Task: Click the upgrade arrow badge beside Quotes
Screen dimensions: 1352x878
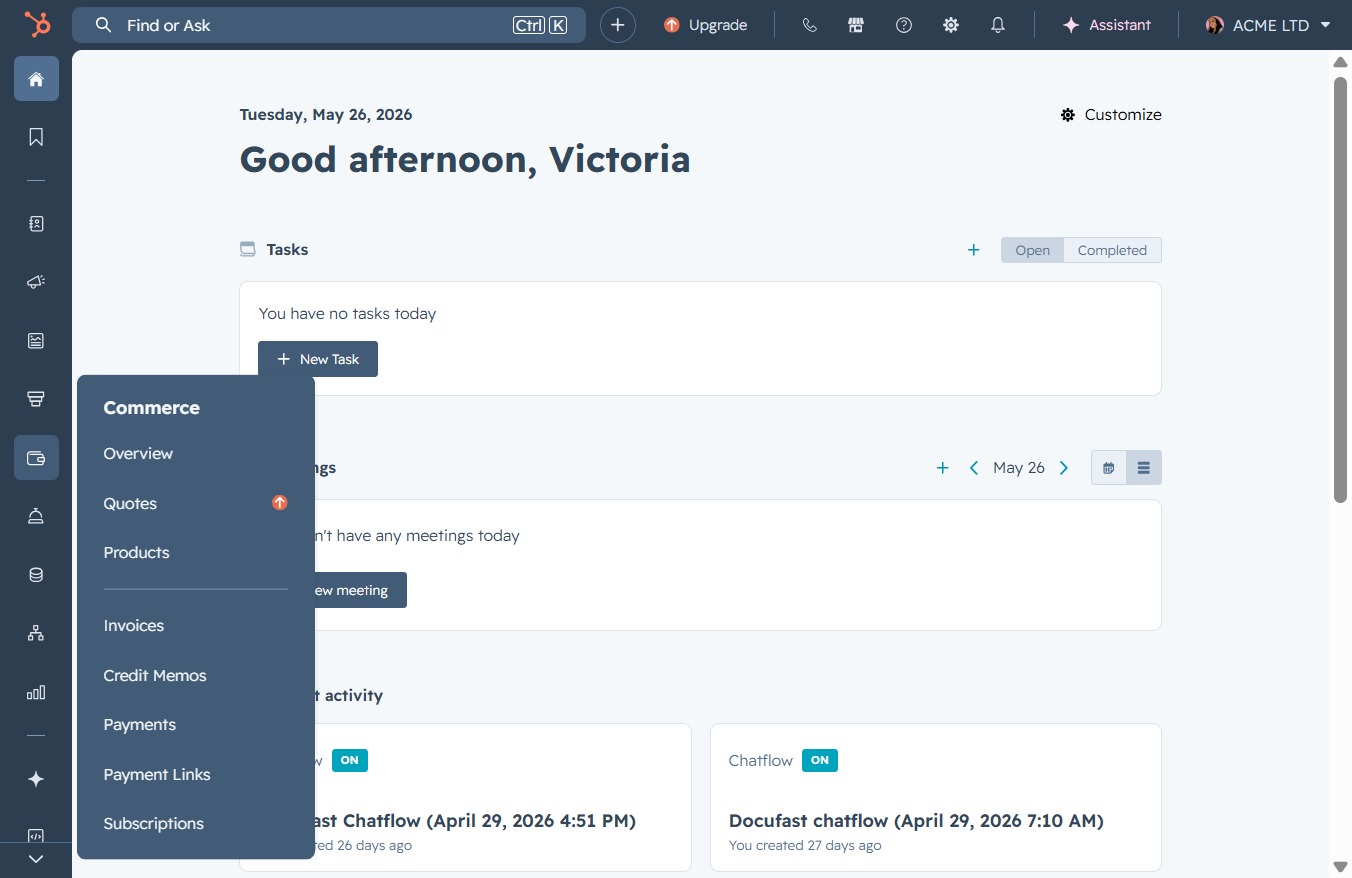Action: coord(280,503)
